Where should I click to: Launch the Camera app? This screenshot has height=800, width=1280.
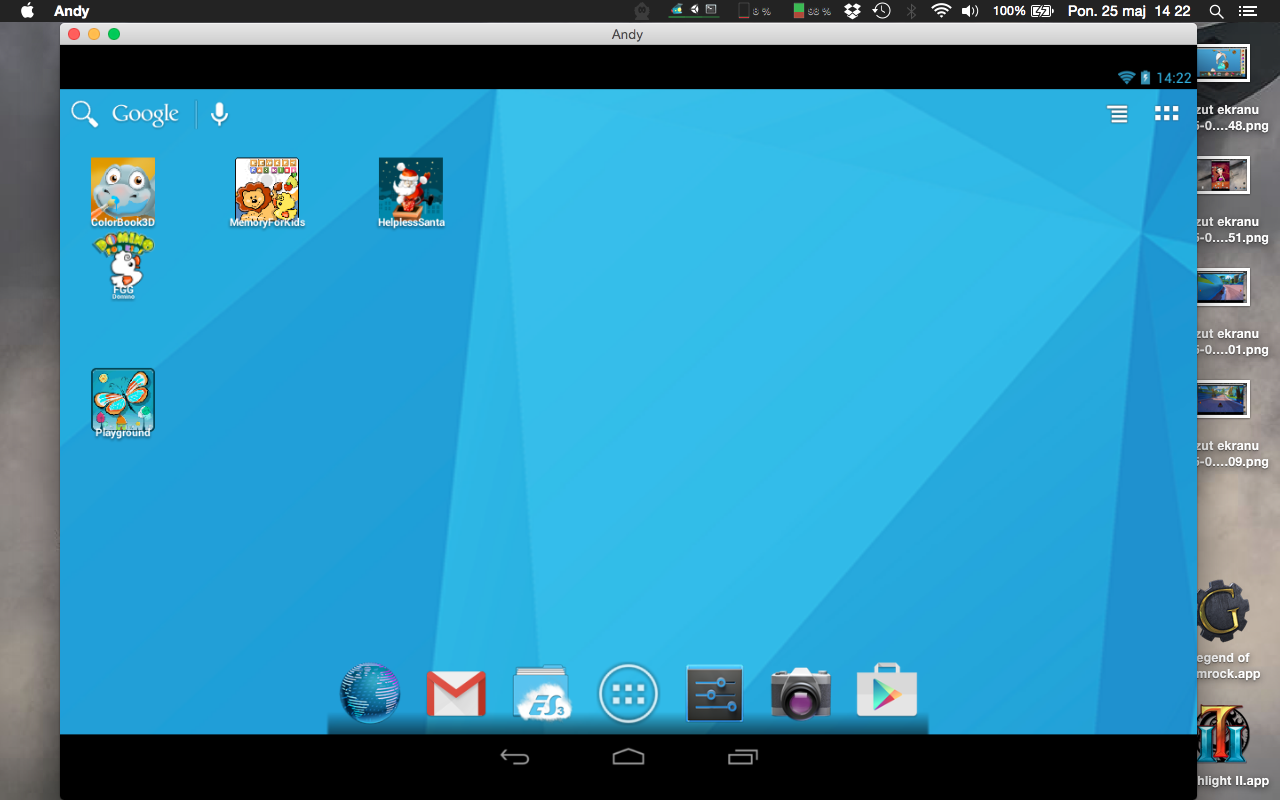click(x=800, y=693)
